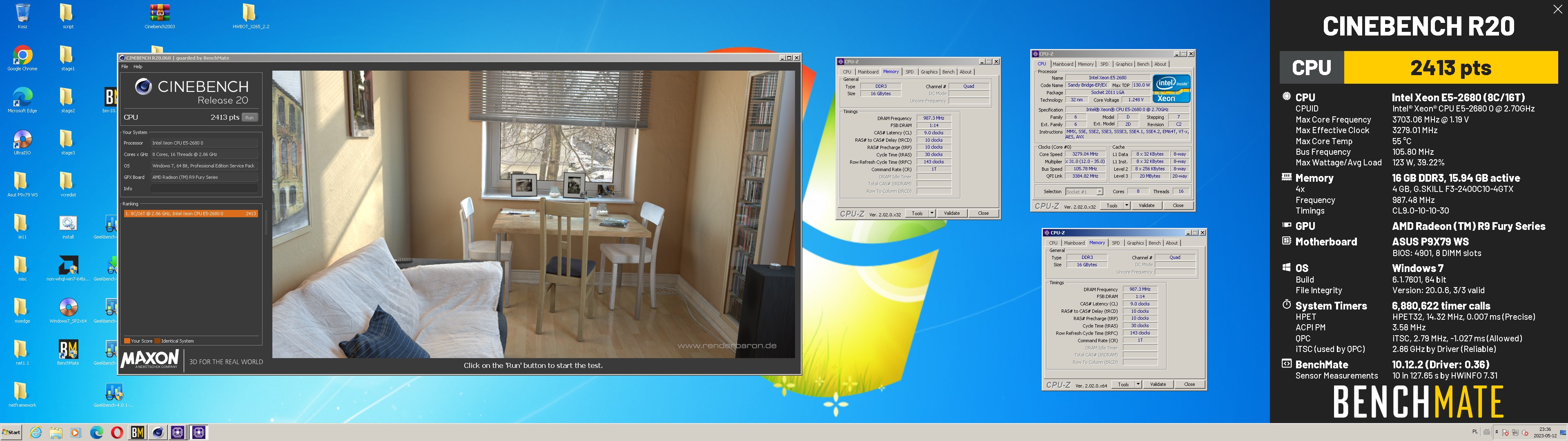The width and height of the screenshot is (1568, 441).
Task: Select the Cinebench2003 archive icon
Action: pyautogui.click(x=160, y=16)
